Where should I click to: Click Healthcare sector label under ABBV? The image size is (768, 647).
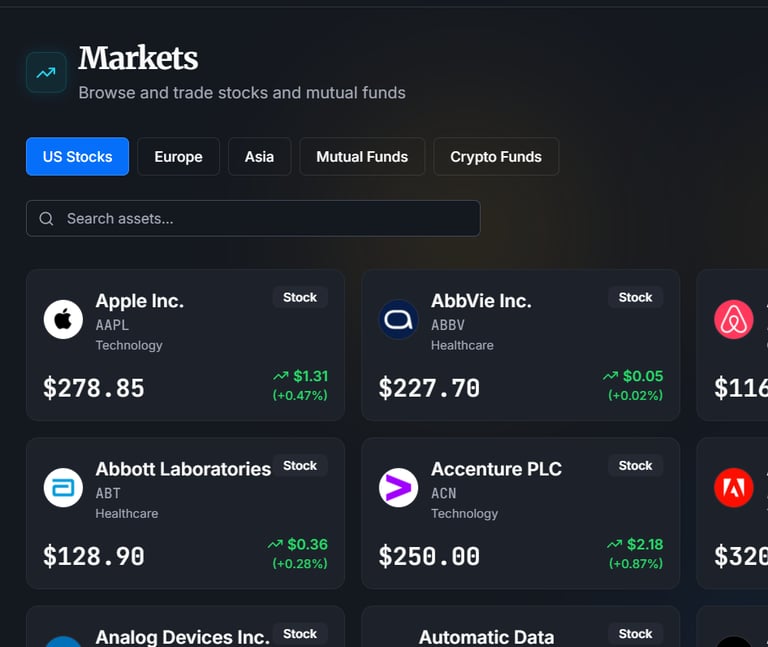pyautogui.click(x=462, y=345)
